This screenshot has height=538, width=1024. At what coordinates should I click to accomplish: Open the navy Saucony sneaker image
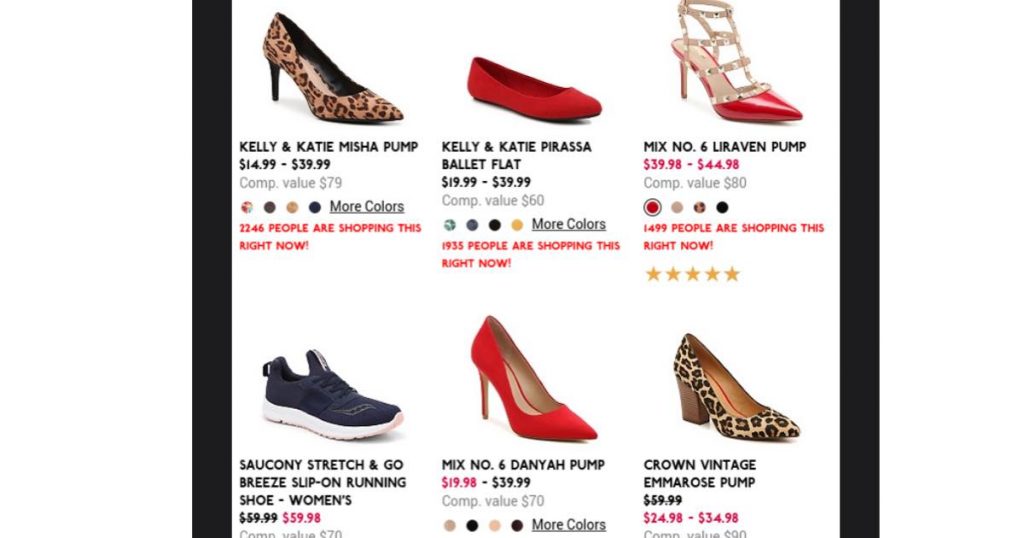[x=332, y=395]
